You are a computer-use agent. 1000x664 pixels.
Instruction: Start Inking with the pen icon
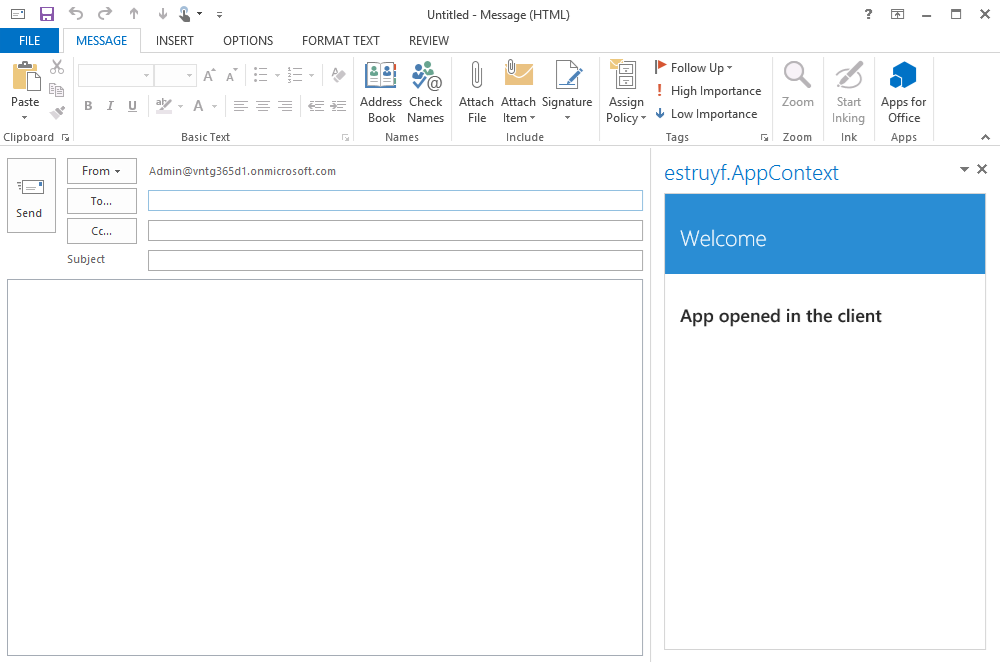pyautogui.click(x=849, y=92)
